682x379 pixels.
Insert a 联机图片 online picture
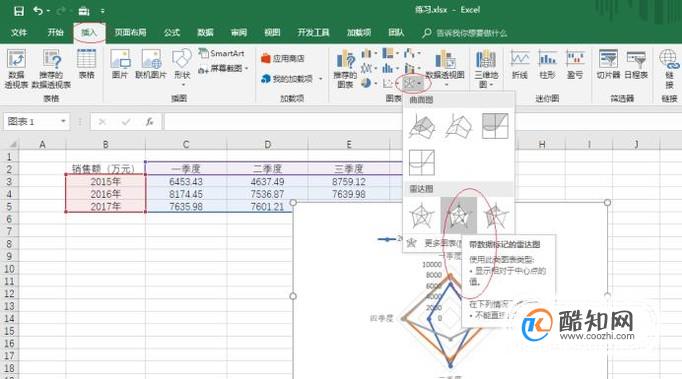click(x=151, y=64)
